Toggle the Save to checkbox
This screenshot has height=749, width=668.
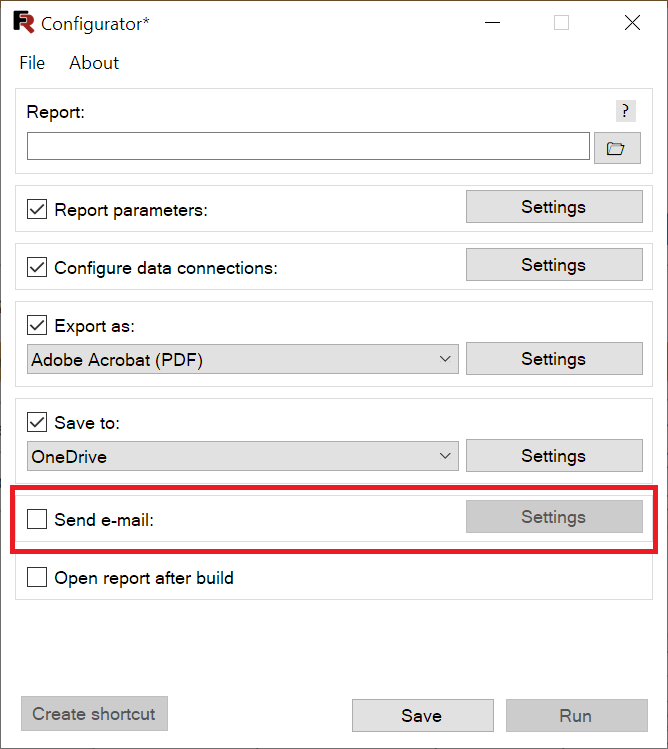(37, 422)
